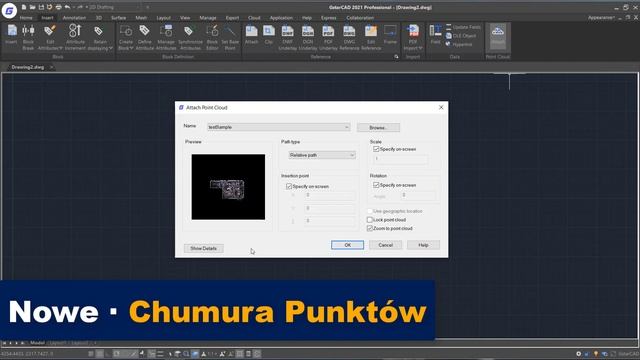Click Cancel in Attach Point Cloud dialog

coord(385,245)
